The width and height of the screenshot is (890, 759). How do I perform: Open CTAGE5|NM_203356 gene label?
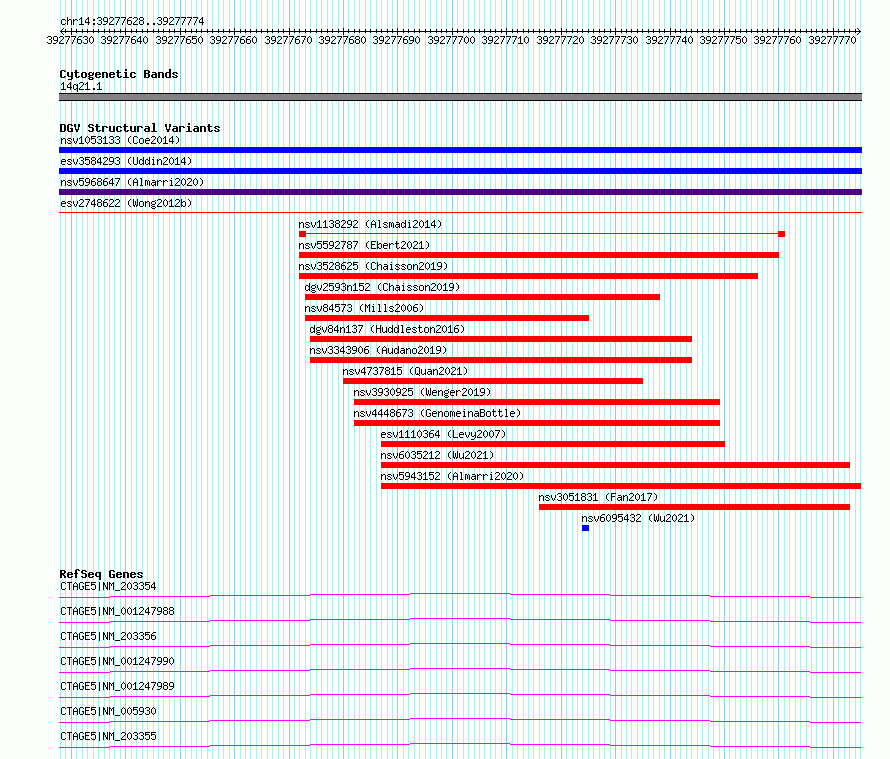pos(108,636)
